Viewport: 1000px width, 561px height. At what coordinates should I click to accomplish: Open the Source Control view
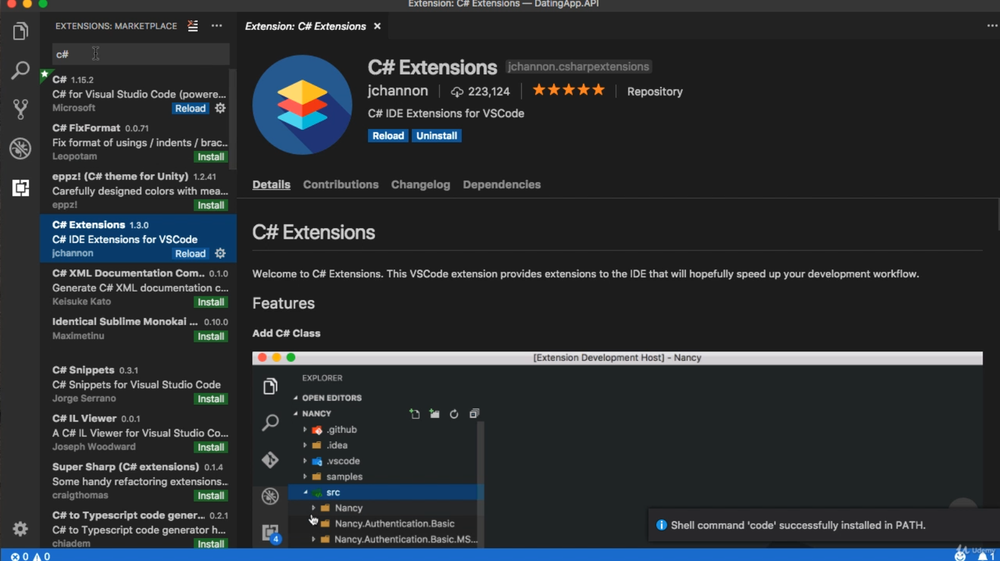click(x=20, y=109)
